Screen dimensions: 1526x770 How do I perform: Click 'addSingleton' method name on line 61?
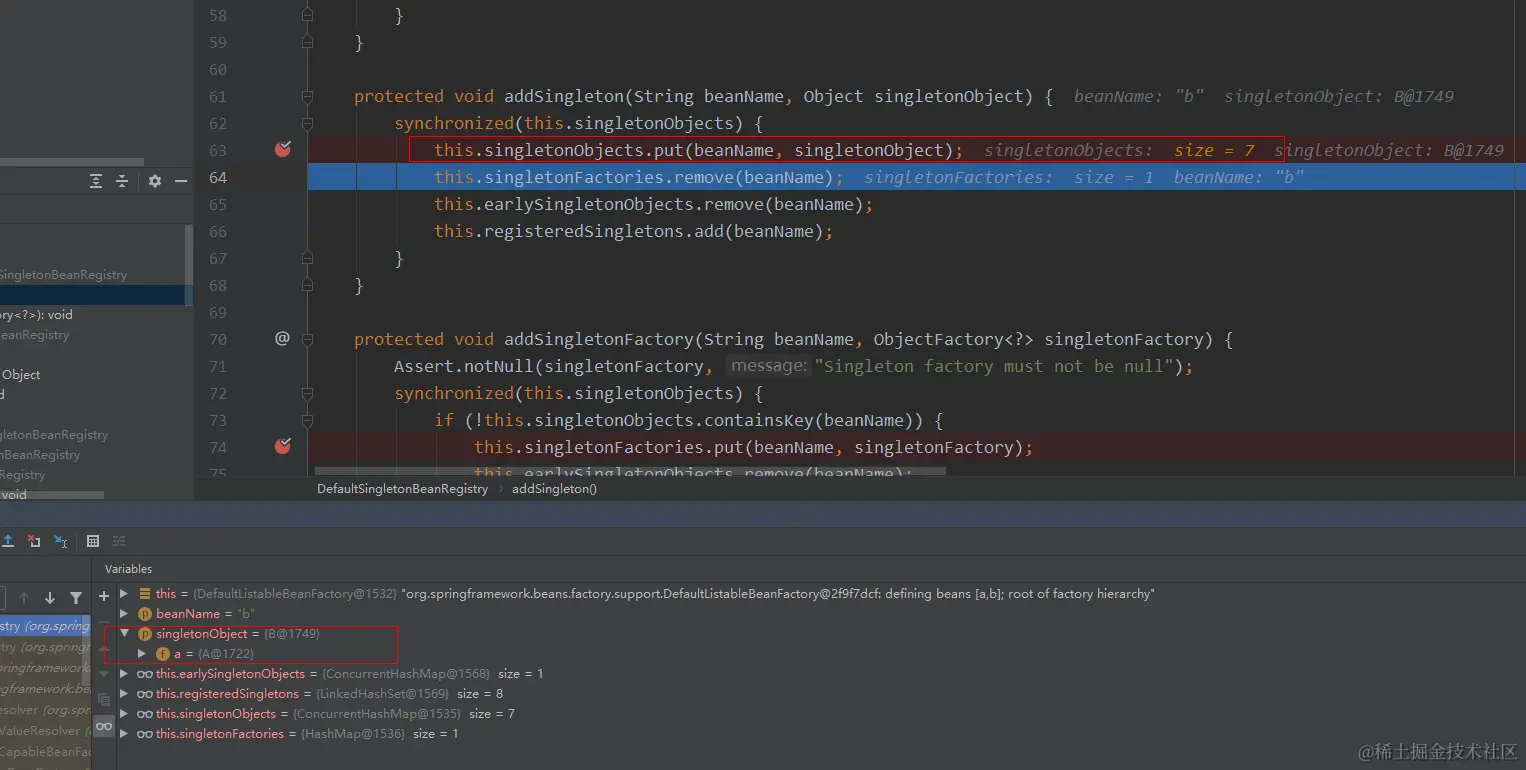tap(564, 97)
